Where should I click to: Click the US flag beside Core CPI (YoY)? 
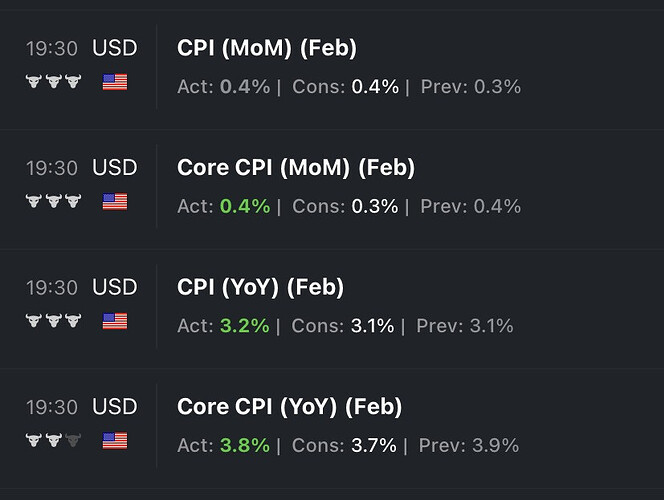(x=115, y=441)
